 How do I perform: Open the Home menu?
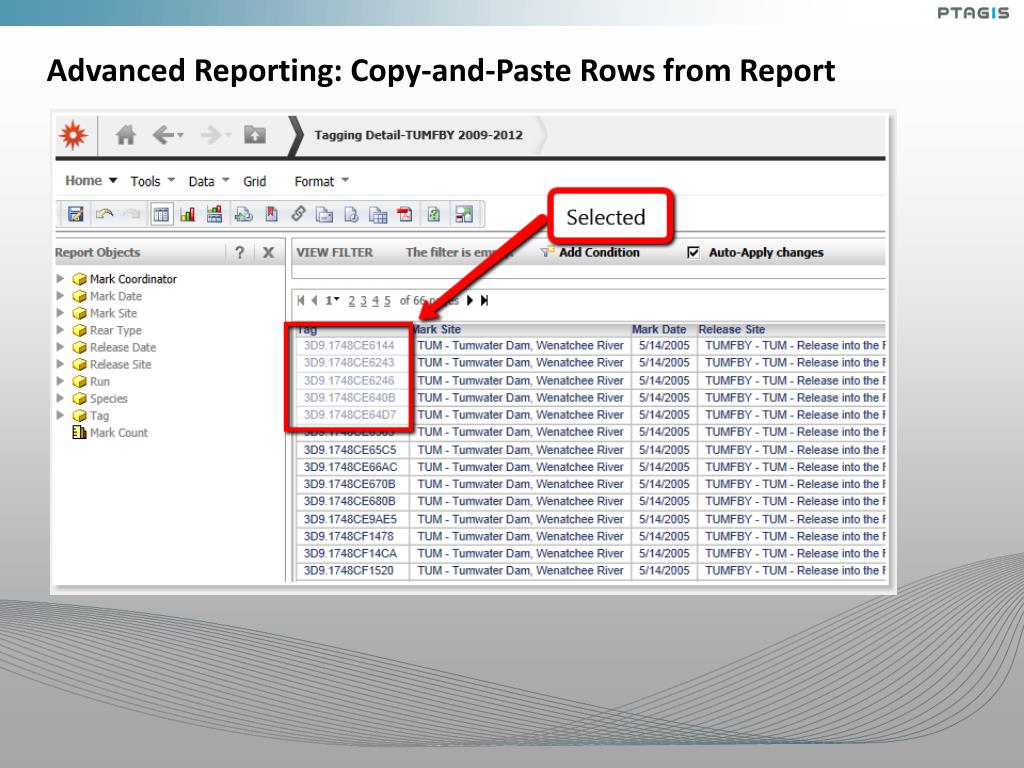point(91,181)
